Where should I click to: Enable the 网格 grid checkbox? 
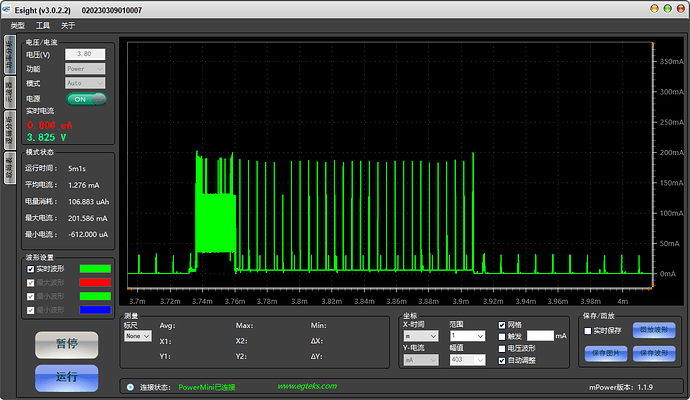(x=502, y=325)
